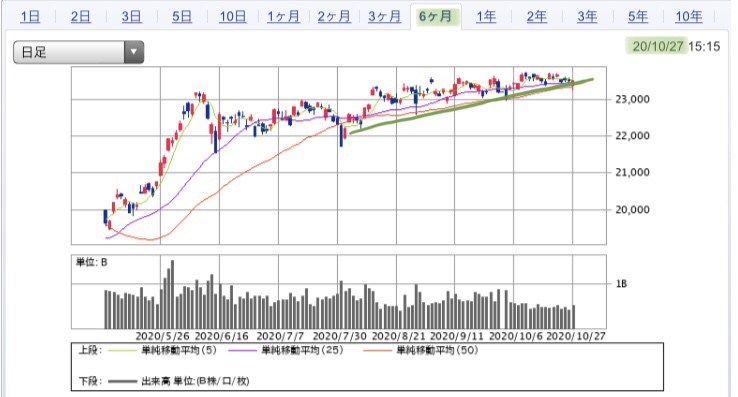The image size is (738, 397).
Task: Switch to the 2日 period tab
Action: [x=80, y=17]
